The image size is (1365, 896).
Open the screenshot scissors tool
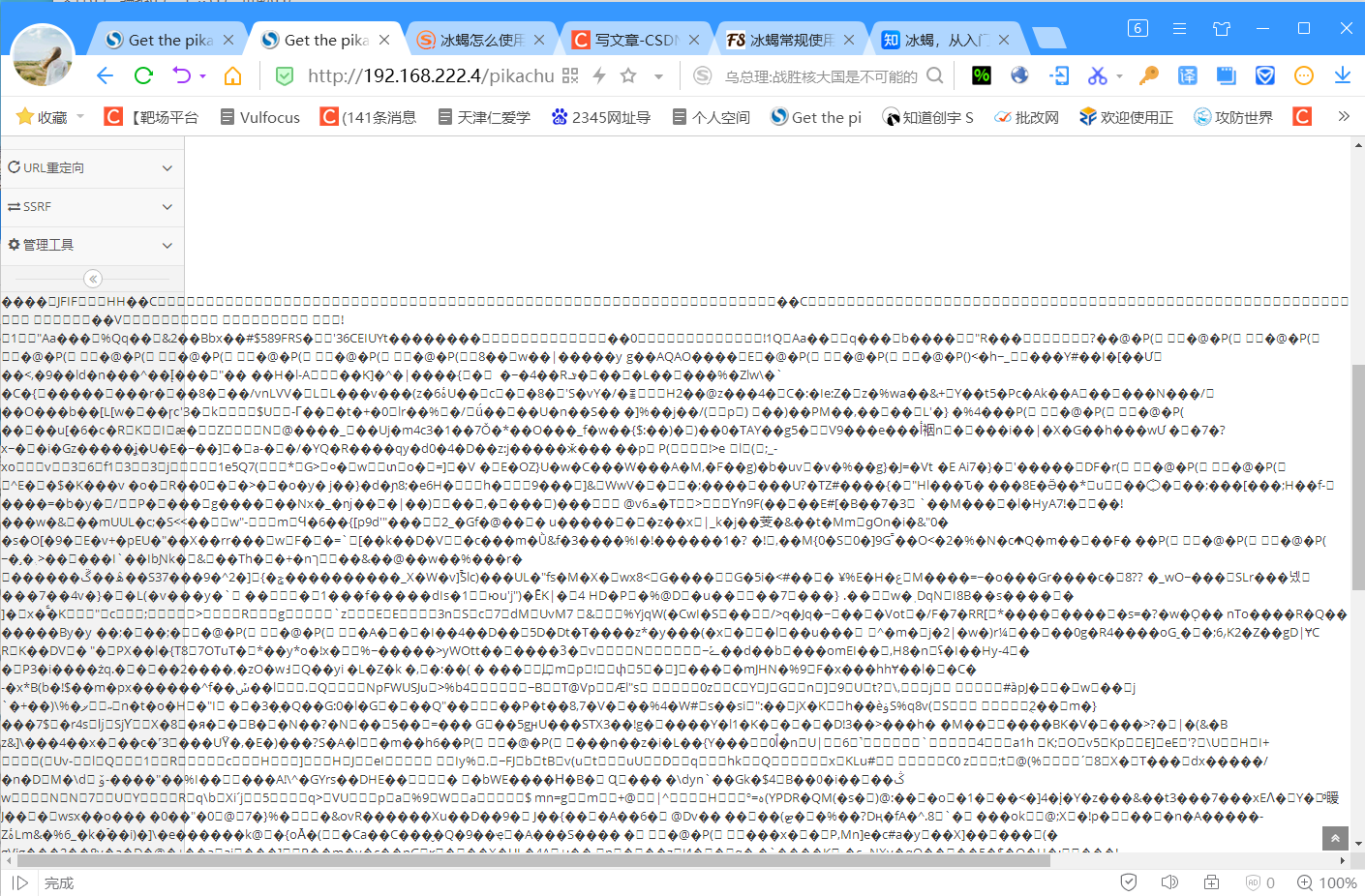[x=1098, y=75]
